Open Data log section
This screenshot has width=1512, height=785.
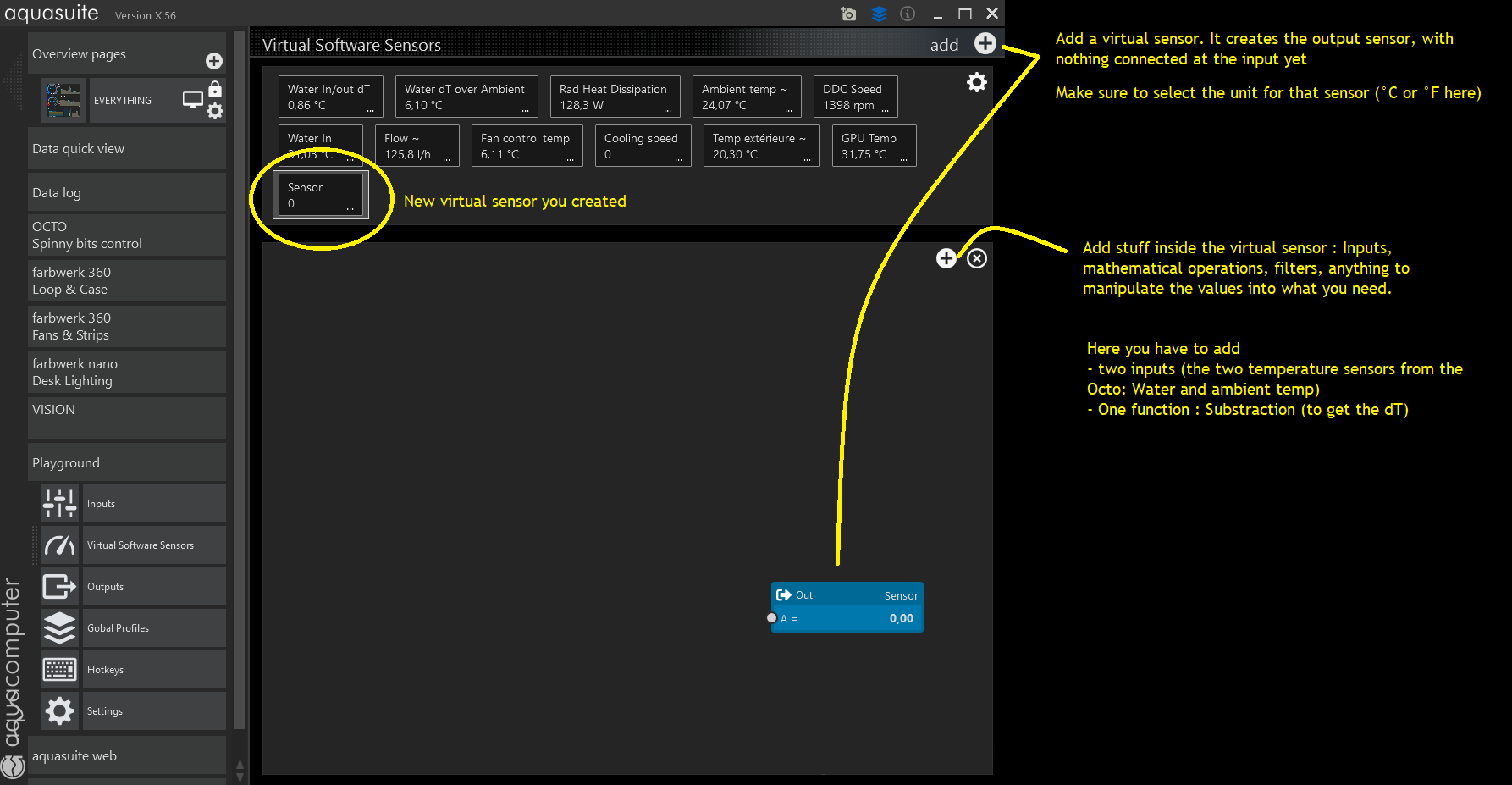click(127, 192)
